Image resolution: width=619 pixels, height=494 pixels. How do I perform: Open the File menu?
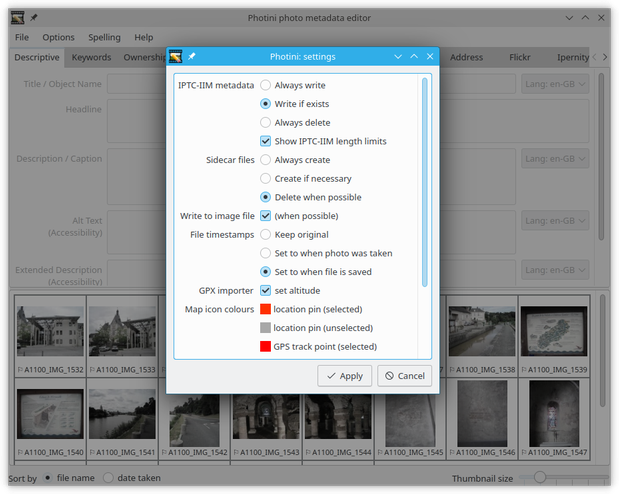(22, 37)
